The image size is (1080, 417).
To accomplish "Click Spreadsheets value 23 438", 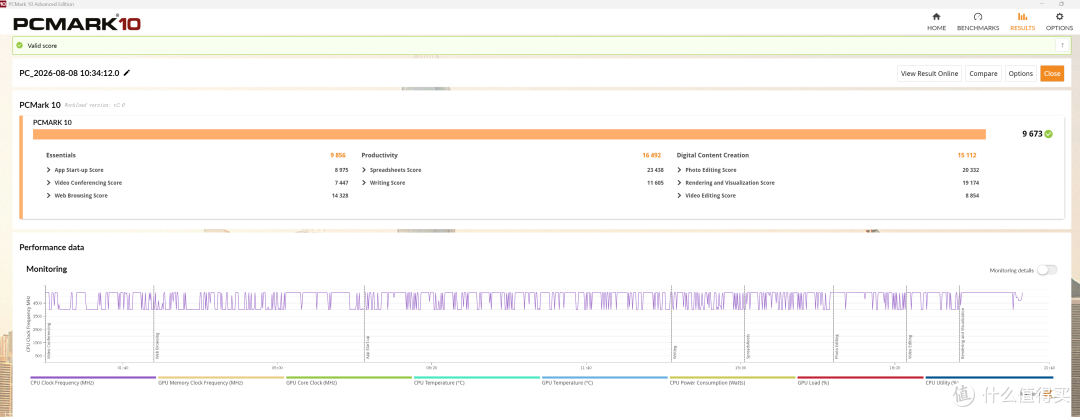I will tap(654, 170).
